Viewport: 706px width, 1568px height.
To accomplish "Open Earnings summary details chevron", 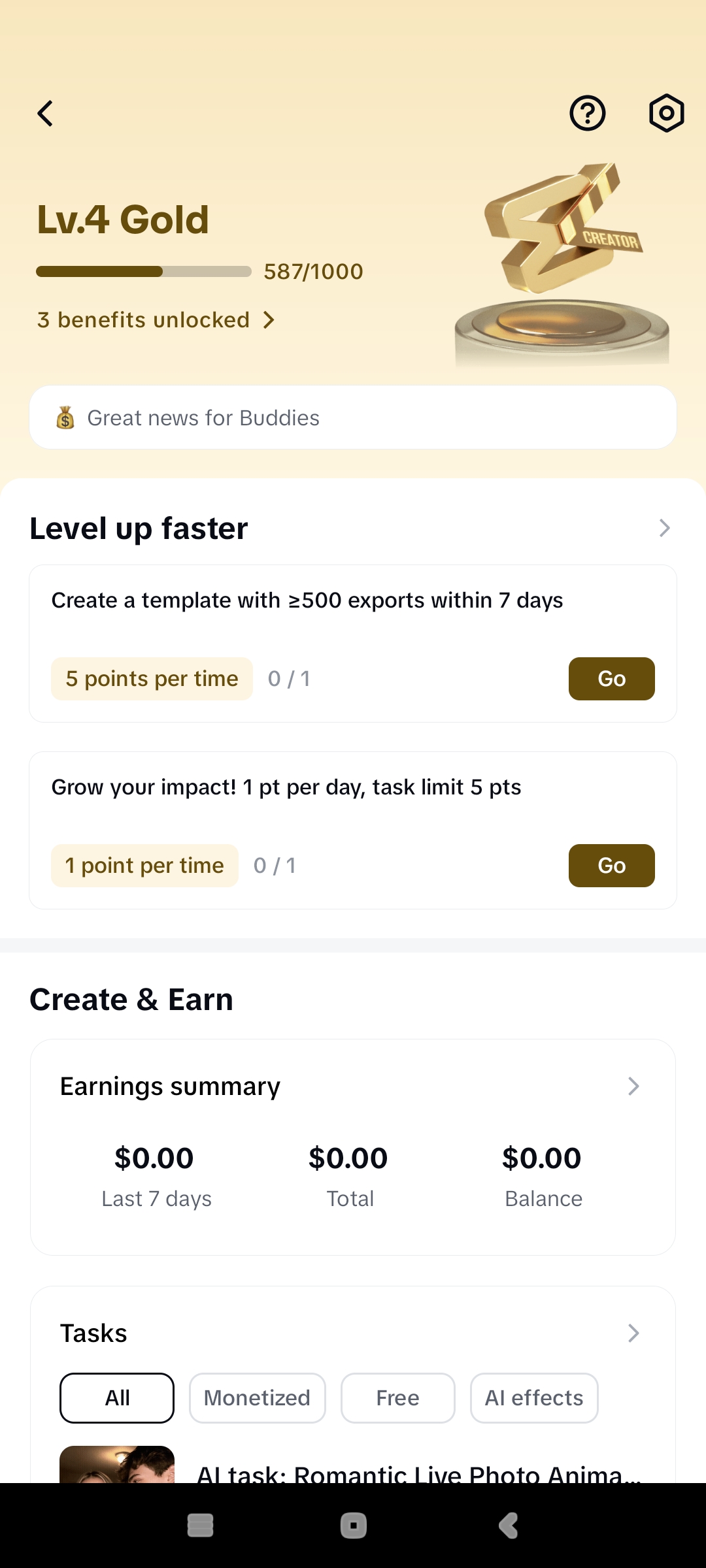I will coord(633,1086).
